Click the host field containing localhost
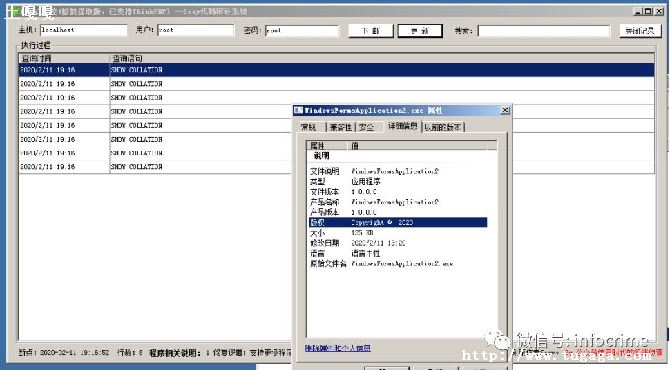Image resolution: width=670 pixels, height=370 pixels. (x=84, y=30)
